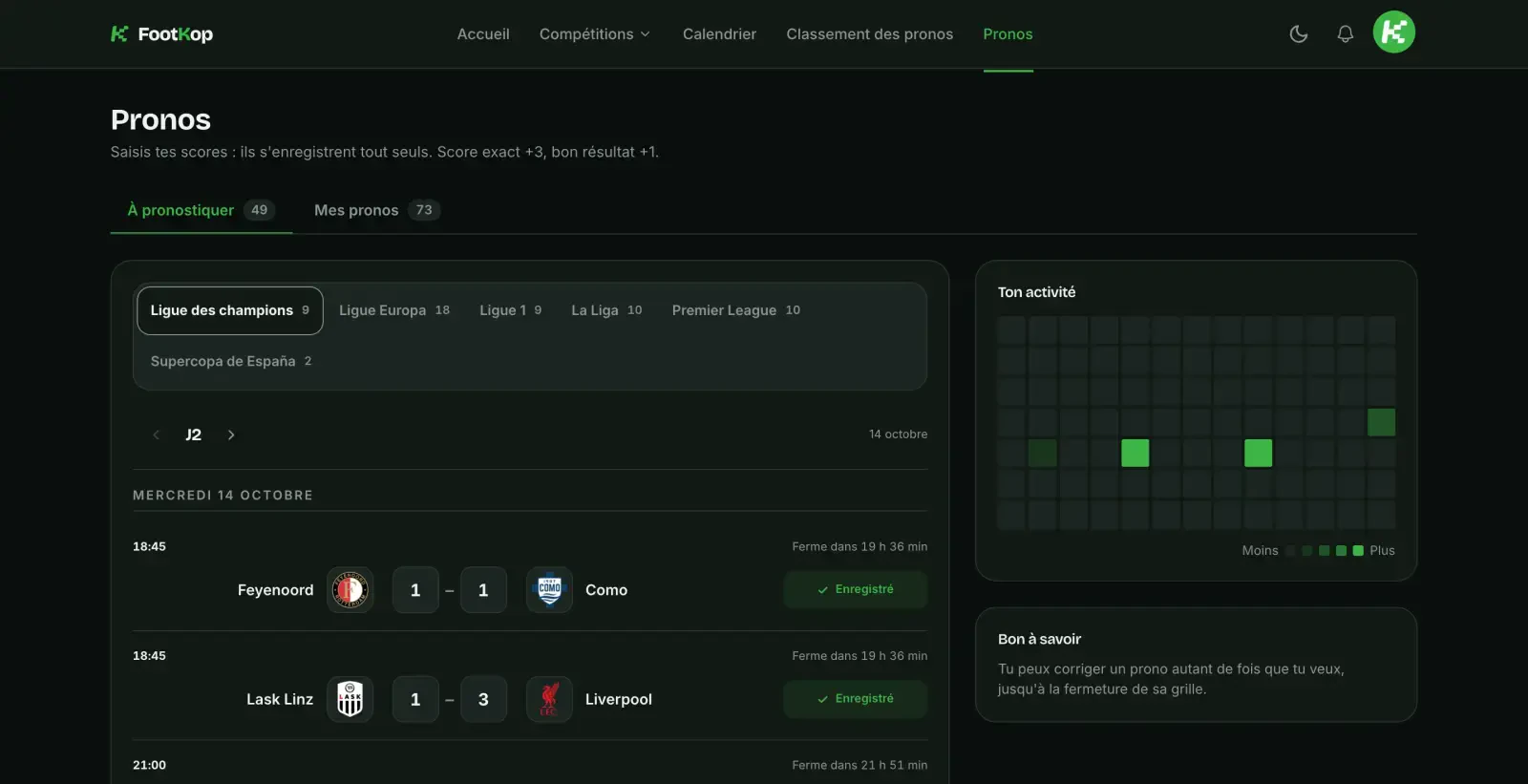Click the Lask Linz club crest

click(350, 699)
